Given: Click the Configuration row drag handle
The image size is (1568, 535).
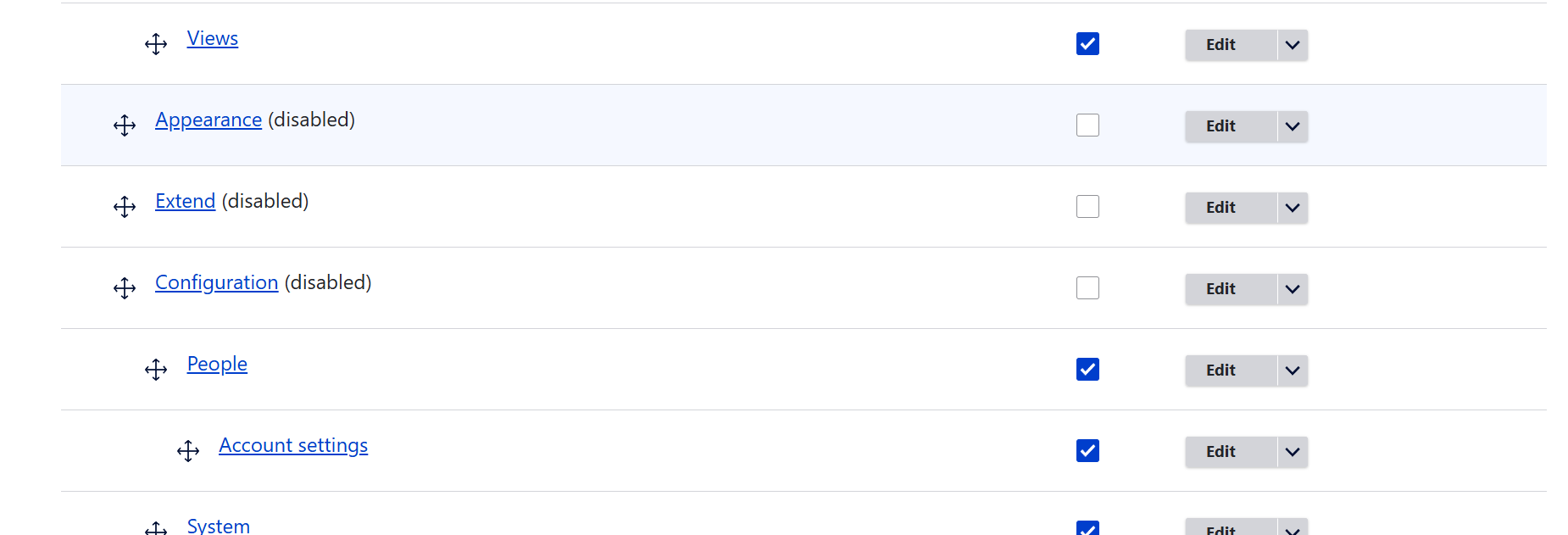Looking at the screenshot, I should (x=125, y=288).
